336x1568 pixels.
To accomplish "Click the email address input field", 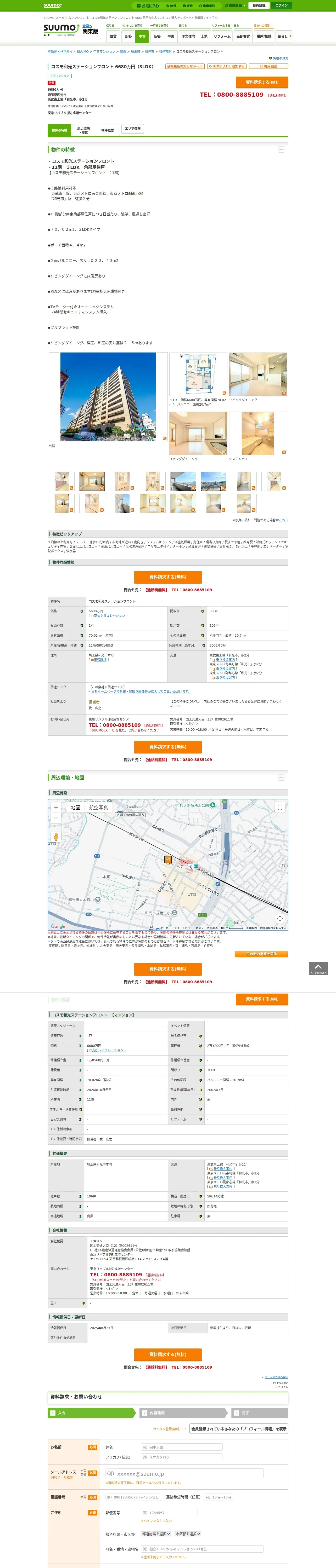I will coord(184,1474).
